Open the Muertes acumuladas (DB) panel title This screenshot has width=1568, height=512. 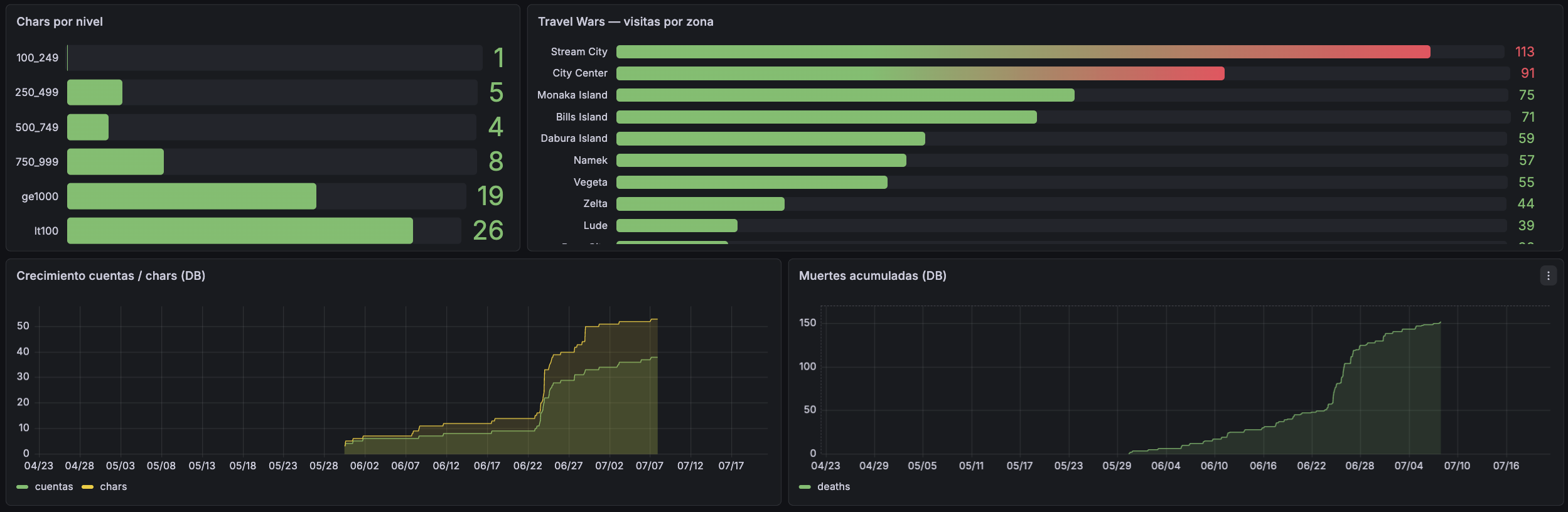tap(873, 275)
